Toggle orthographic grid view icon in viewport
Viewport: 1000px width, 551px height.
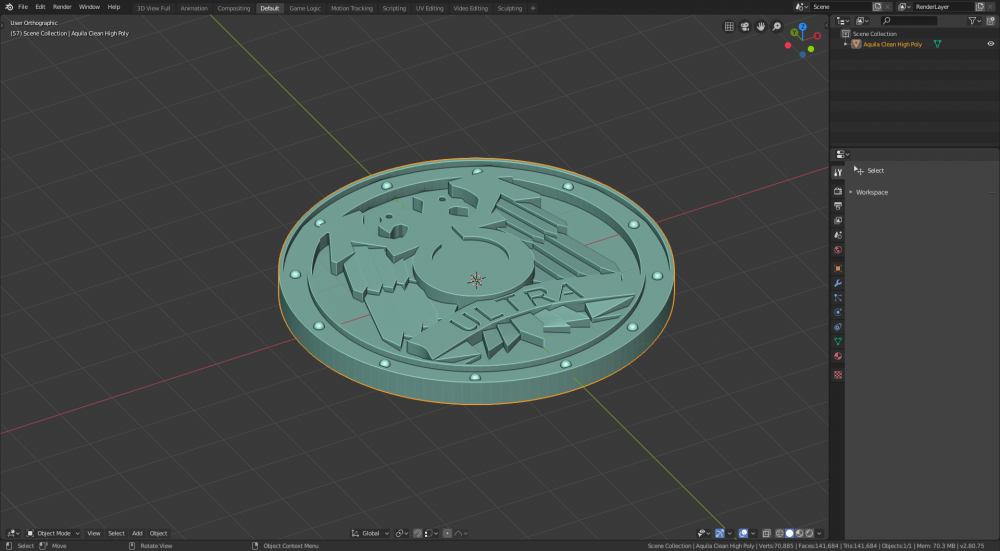point(729,26)
